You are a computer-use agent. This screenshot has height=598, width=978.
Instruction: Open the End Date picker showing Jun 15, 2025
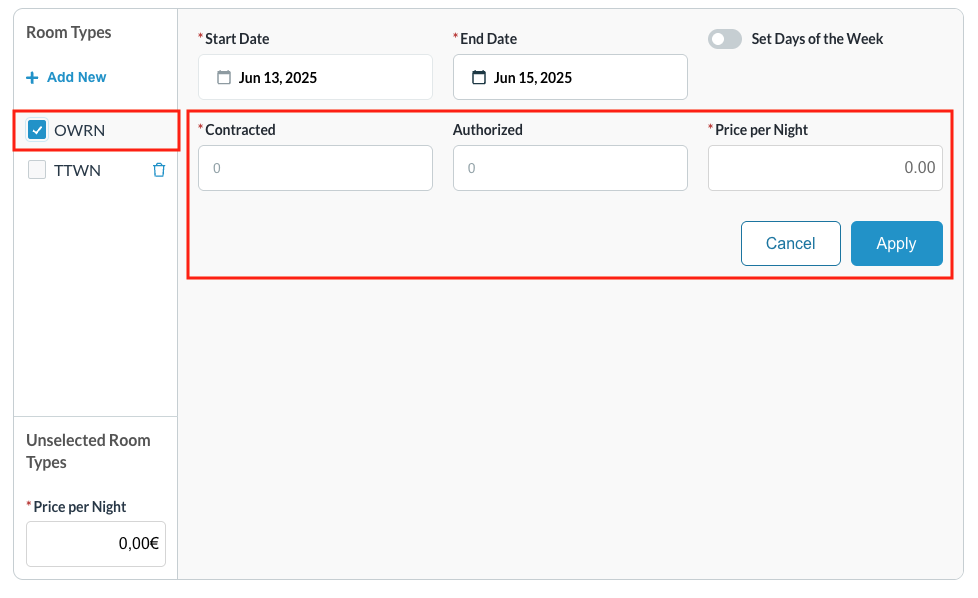tap(570, 77)
